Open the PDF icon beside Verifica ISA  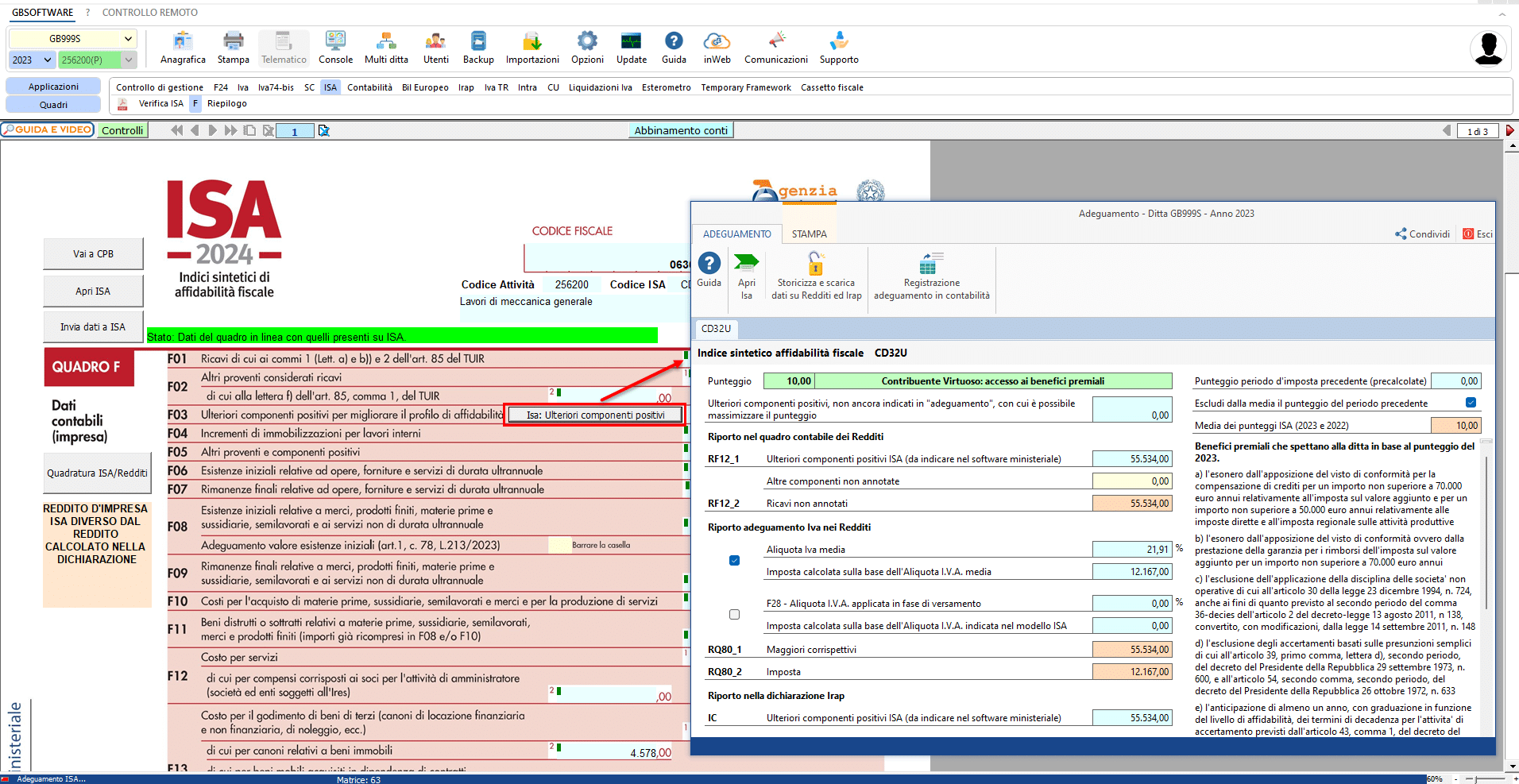[x=122, y=104]
